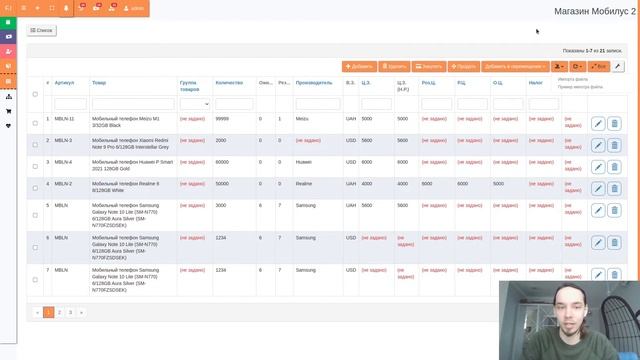Viewport: 640px width, 360px height.
Task: Open the hamburger menu in top bar
Action: (23, 8)
